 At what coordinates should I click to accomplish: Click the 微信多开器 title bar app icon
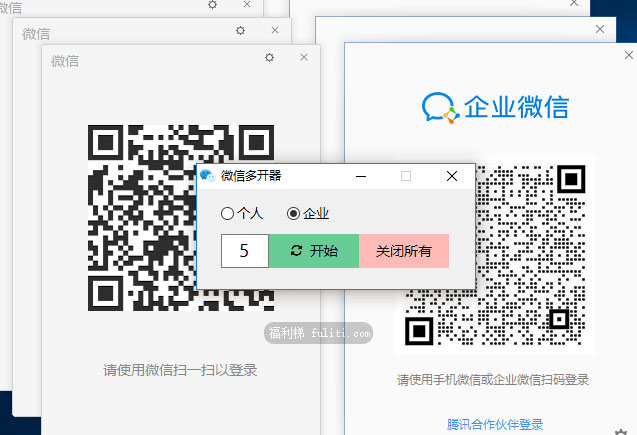208,176
